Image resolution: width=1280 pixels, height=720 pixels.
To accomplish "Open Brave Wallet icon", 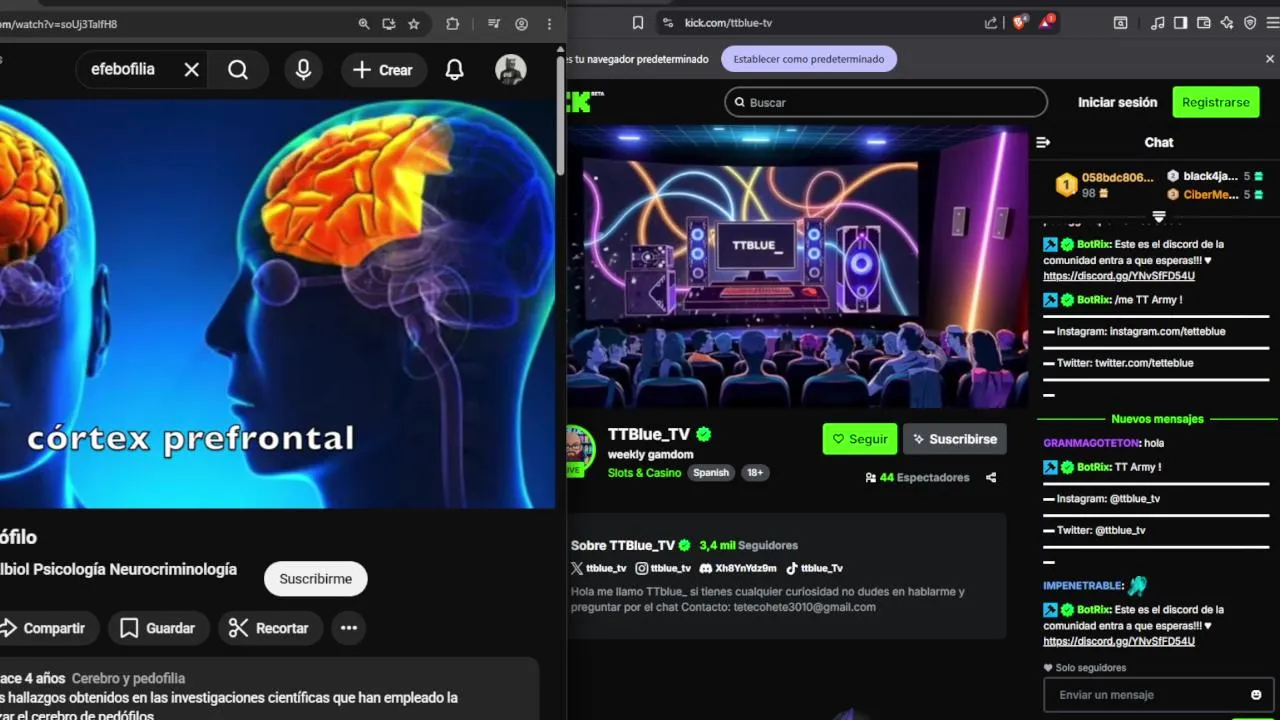I will tap(1204, 23).
